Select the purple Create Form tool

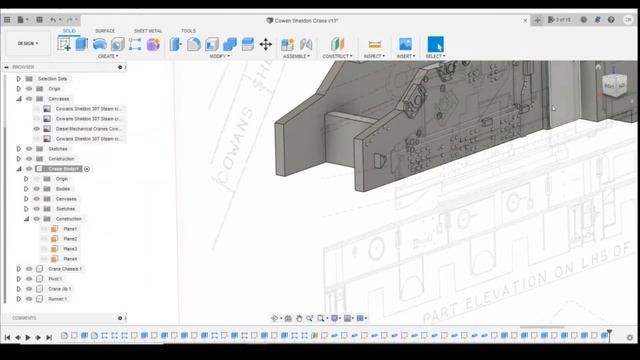coord(153,44)
